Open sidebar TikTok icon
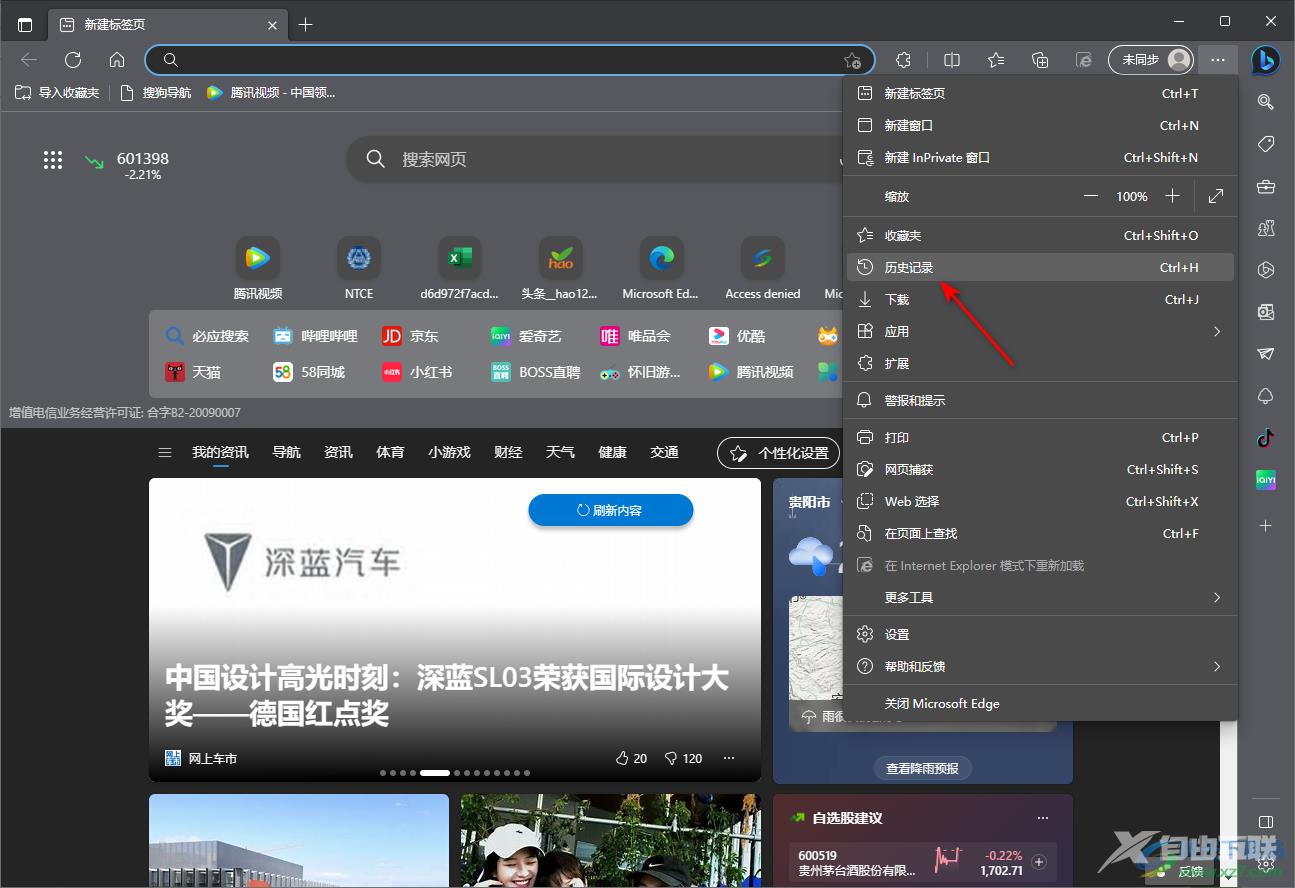This screenshot has height=888, width=1295. pos(1266,438)
